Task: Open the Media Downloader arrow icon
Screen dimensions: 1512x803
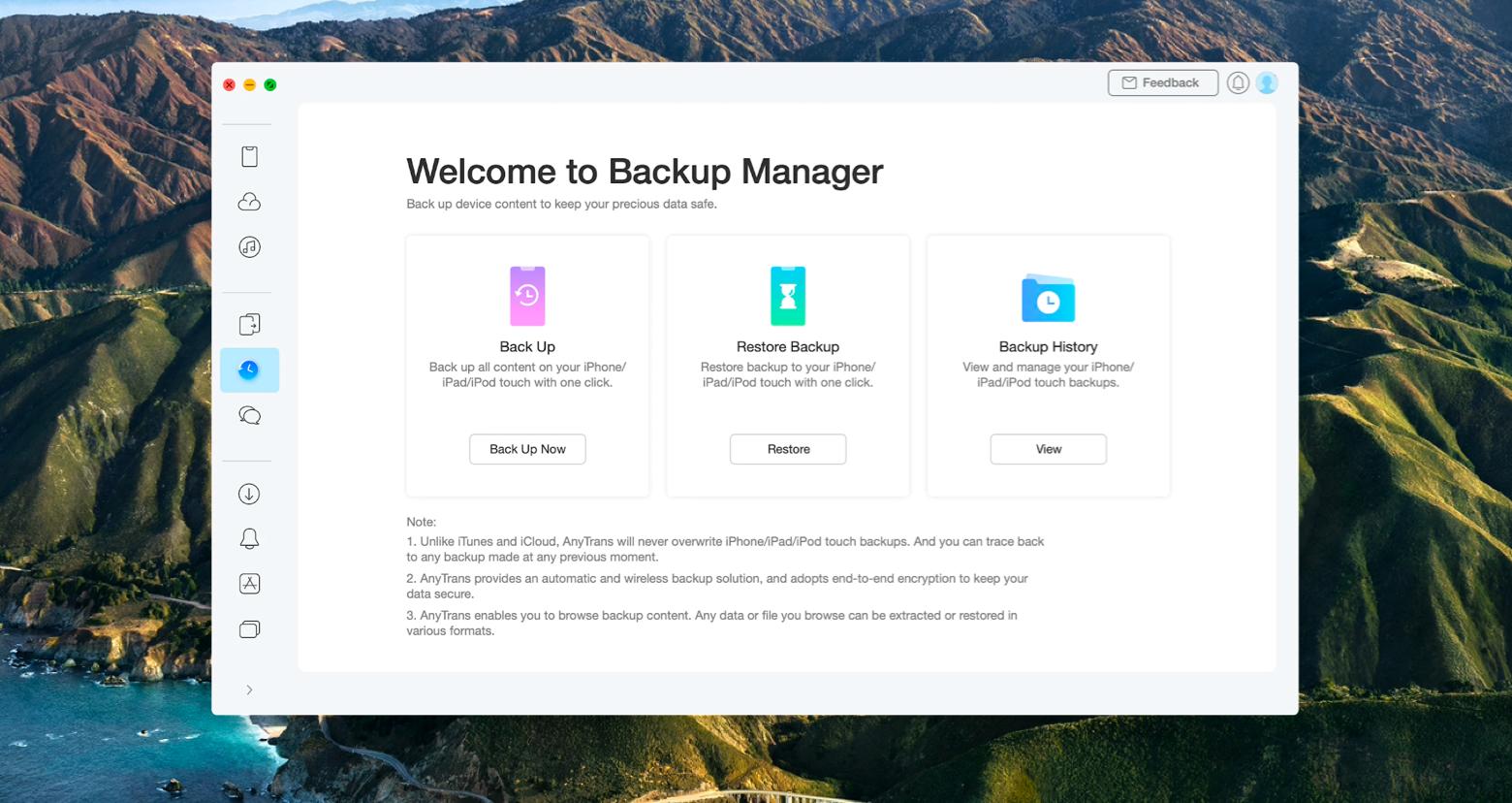Action: [x=249, y=494]
